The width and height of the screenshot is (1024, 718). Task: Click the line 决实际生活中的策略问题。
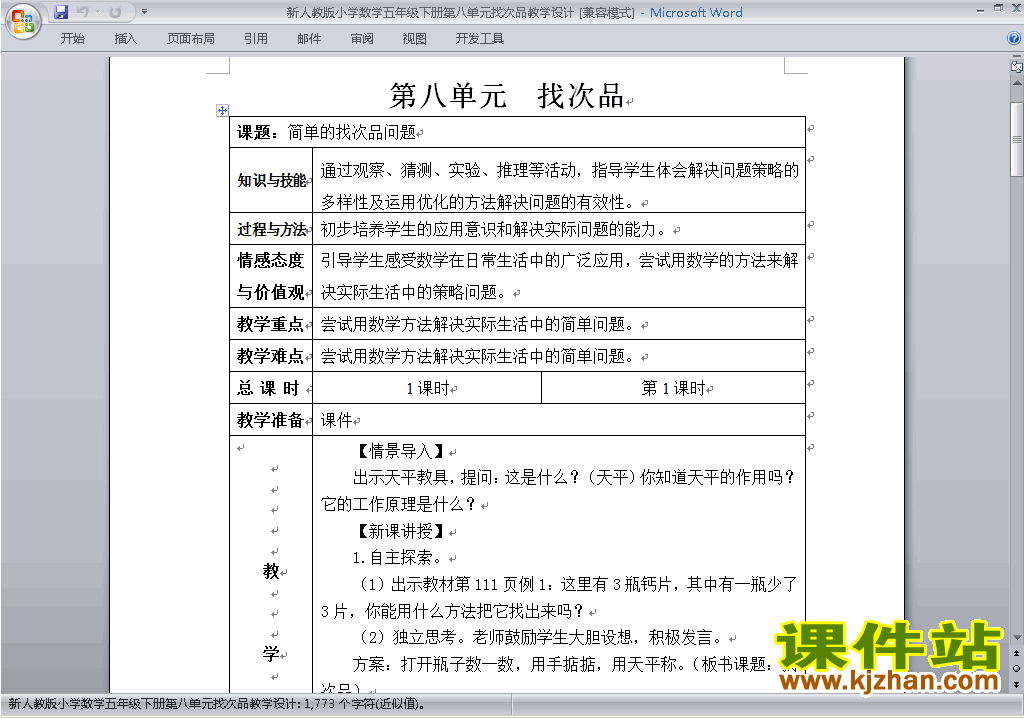tap(413, 292)
